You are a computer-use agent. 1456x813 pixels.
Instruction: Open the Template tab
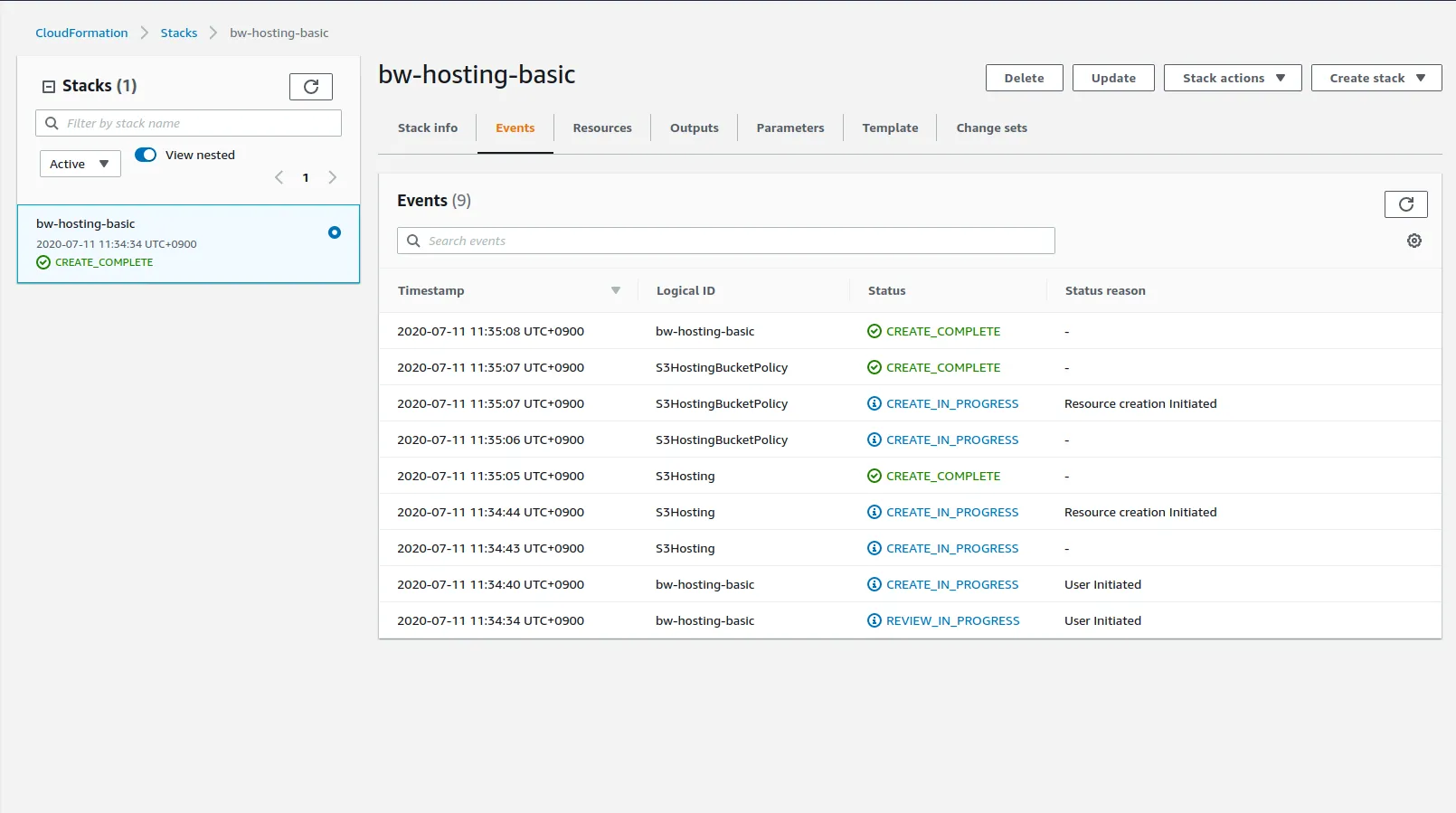890,128
